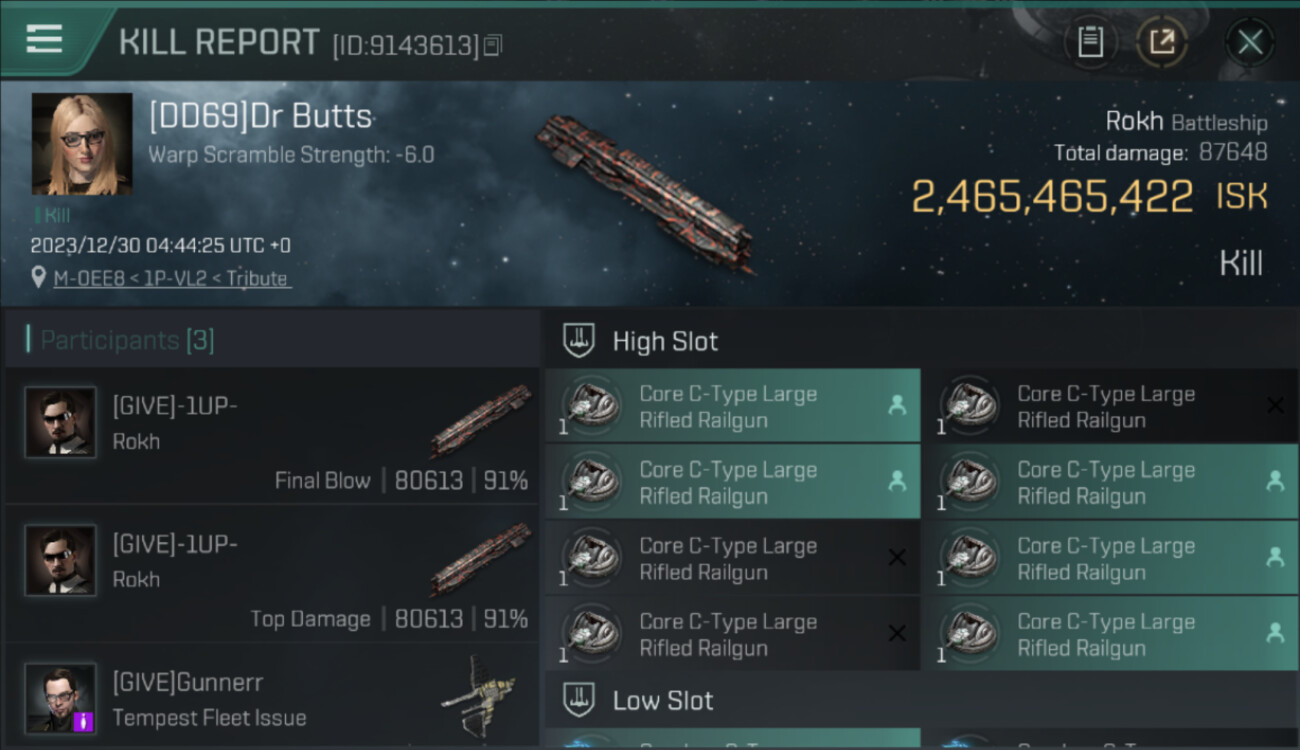Share the kill report externally

[x=1162, y=42]
